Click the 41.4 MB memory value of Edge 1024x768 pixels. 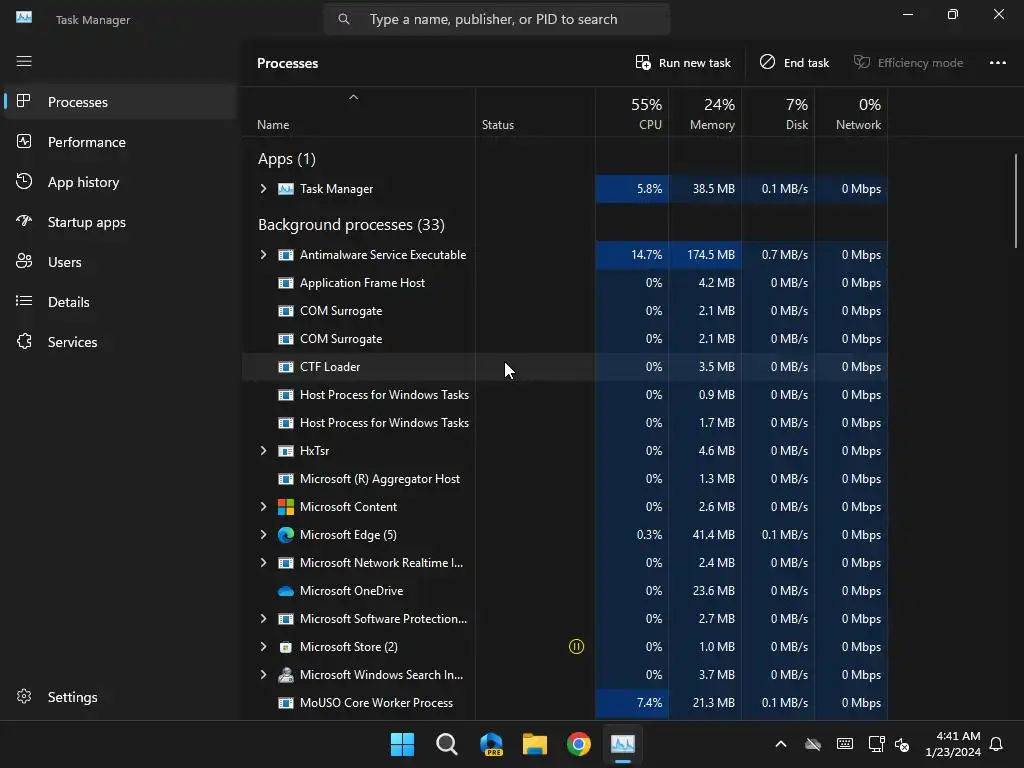coord(713,535)
